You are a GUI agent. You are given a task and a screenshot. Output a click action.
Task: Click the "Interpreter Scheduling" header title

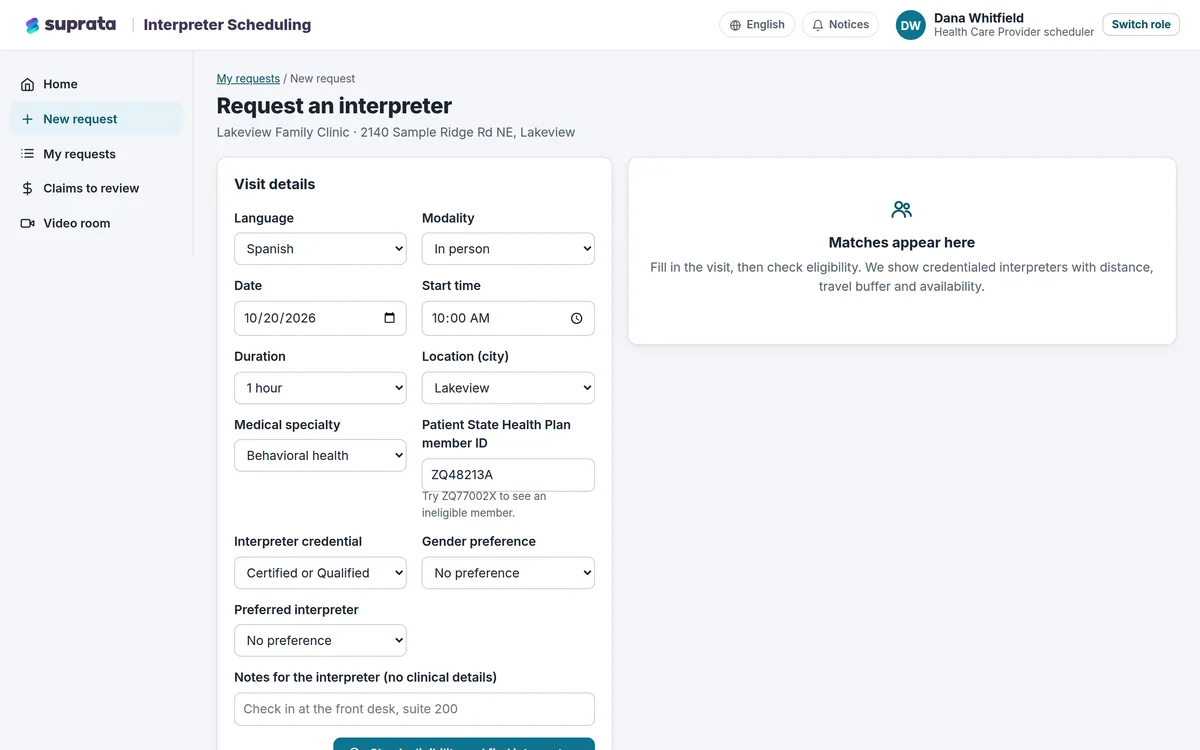(227, 25)
